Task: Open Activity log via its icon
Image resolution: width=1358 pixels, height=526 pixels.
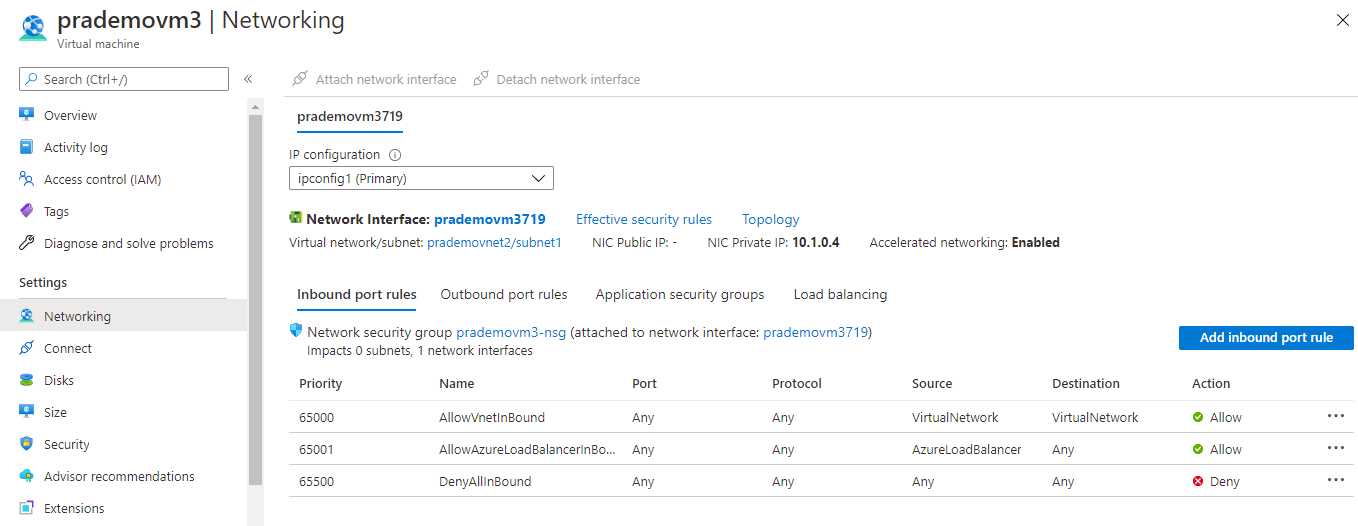Action: (27, 147)
